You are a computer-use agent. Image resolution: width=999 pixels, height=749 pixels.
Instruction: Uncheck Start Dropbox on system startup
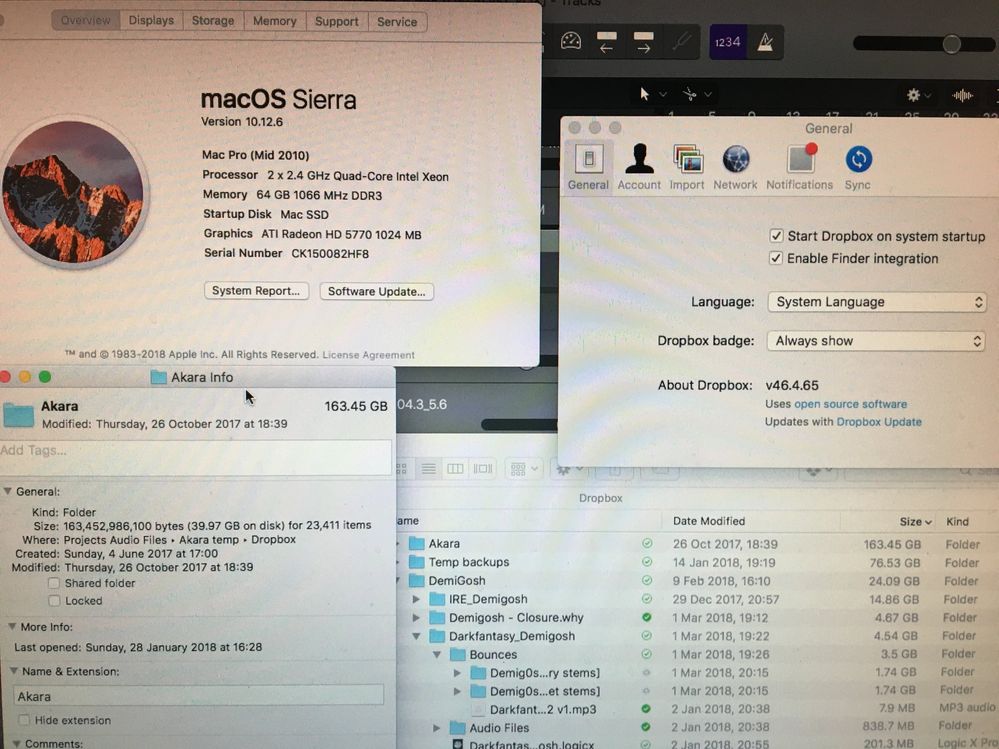click(x=776, y=236)
